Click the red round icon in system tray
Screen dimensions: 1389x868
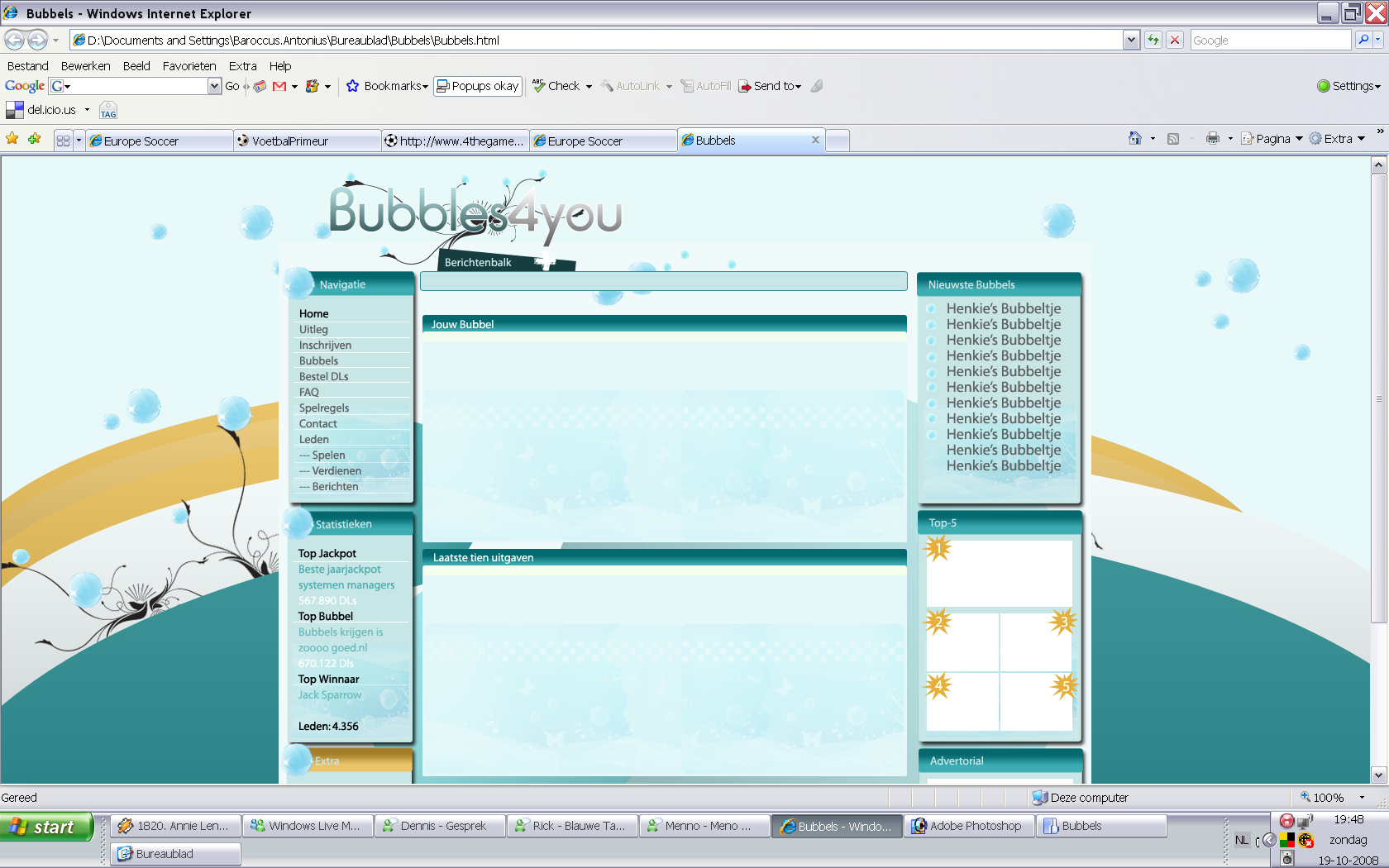point(1286,821)
